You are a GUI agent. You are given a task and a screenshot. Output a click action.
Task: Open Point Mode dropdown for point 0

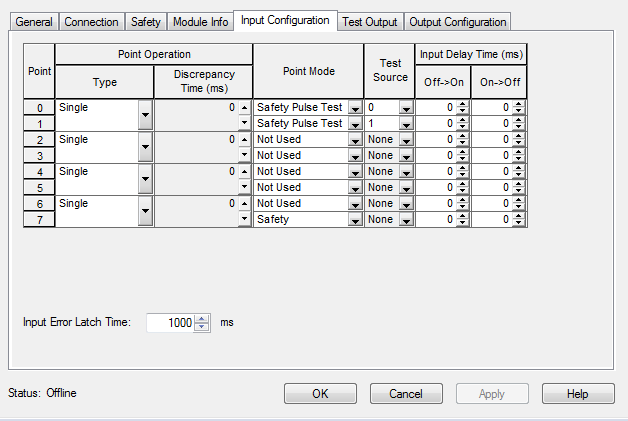(354, 108)
